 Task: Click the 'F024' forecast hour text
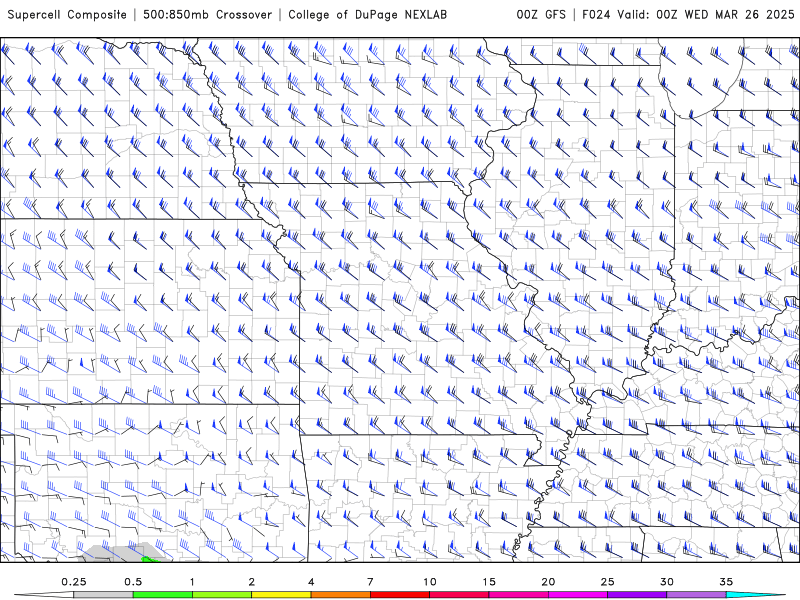click(x=596, y=15)
